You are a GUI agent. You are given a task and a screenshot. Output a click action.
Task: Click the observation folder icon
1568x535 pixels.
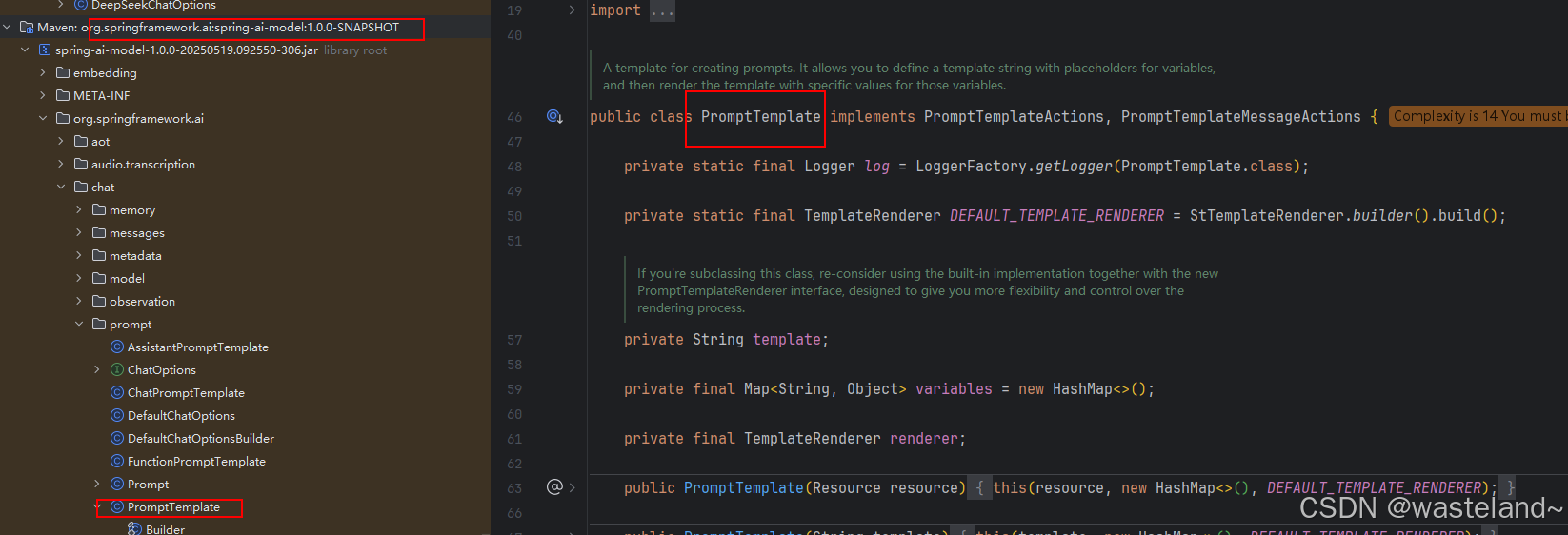pyautogui.click(x=99, y=302)
